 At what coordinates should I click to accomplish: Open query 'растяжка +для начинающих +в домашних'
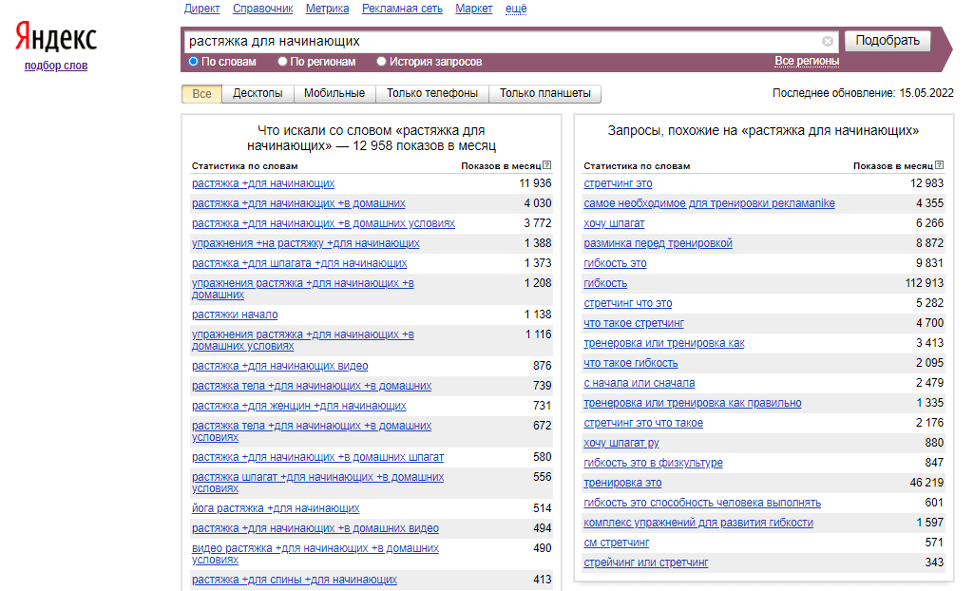pos(299,203)
